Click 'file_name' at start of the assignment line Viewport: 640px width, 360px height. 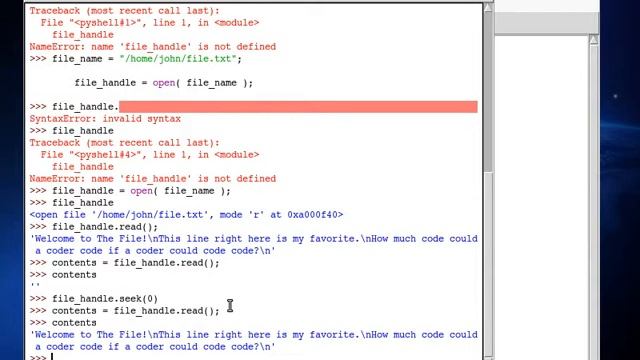(x=77, y=59)
